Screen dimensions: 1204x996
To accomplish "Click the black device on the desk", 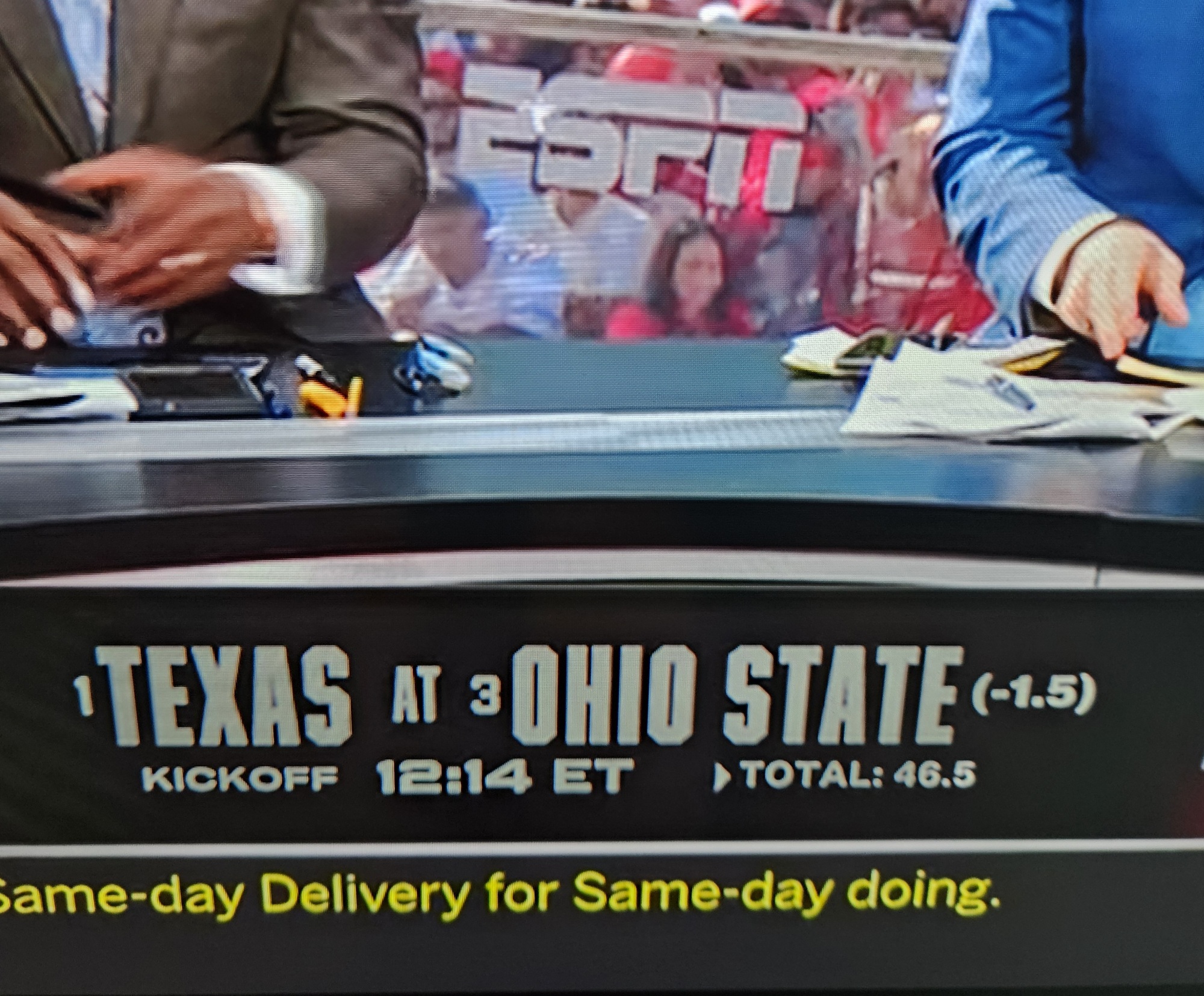I will coord(178,391).
